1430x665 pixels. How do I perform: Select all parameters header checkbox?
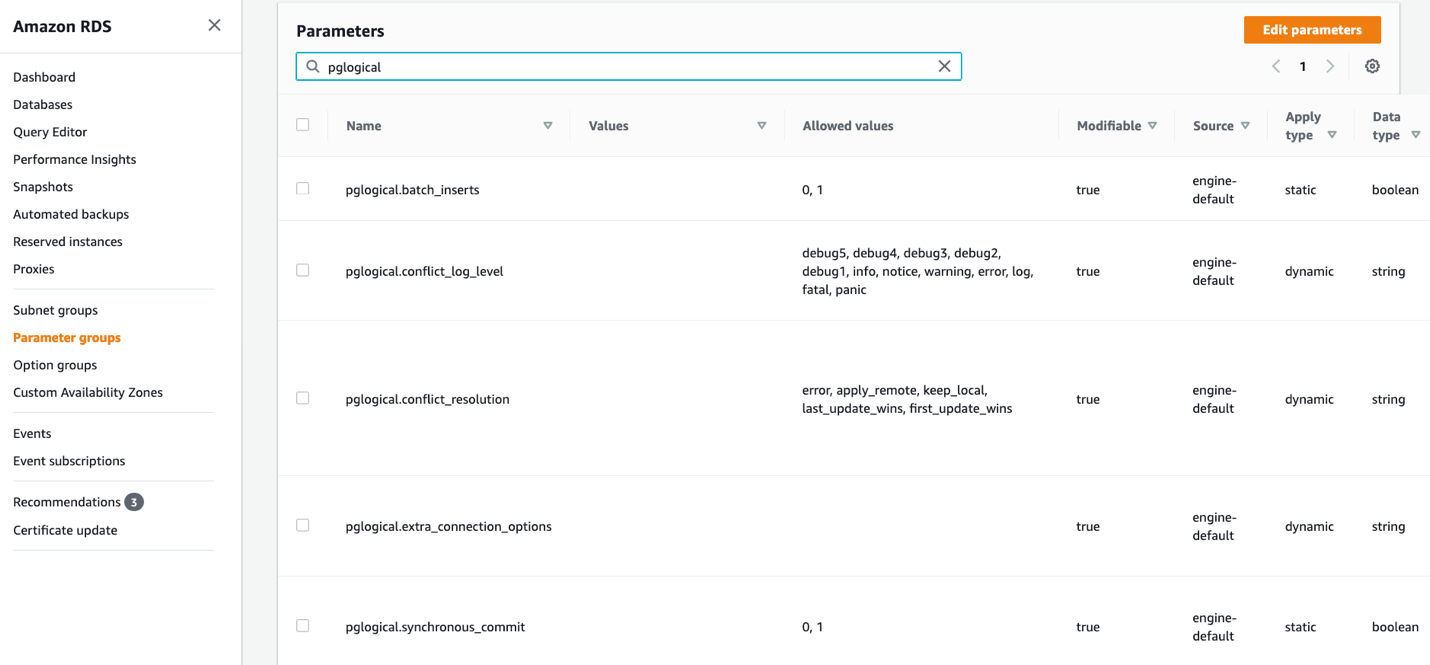point(303,125)
